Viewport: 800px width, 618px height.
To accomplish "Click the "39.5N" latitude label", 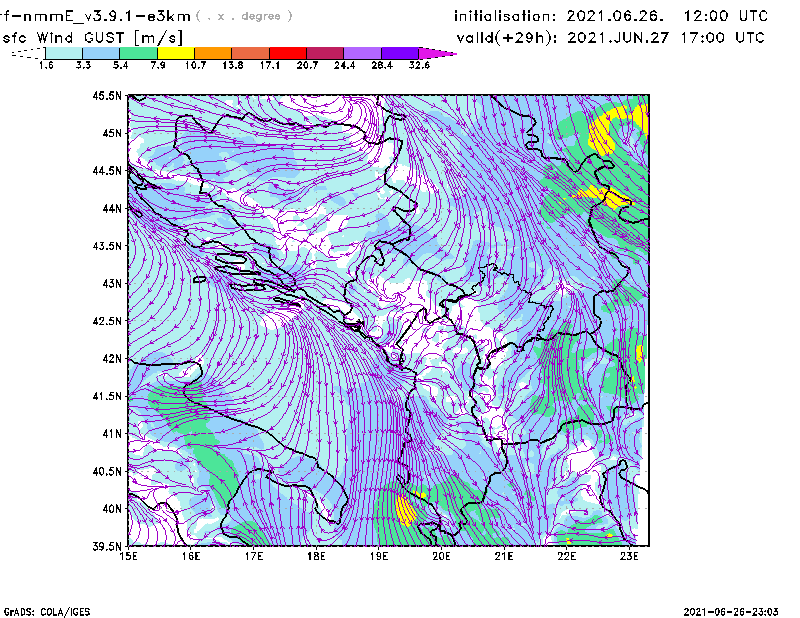I will pyautogui.click(x=107, y=547).
